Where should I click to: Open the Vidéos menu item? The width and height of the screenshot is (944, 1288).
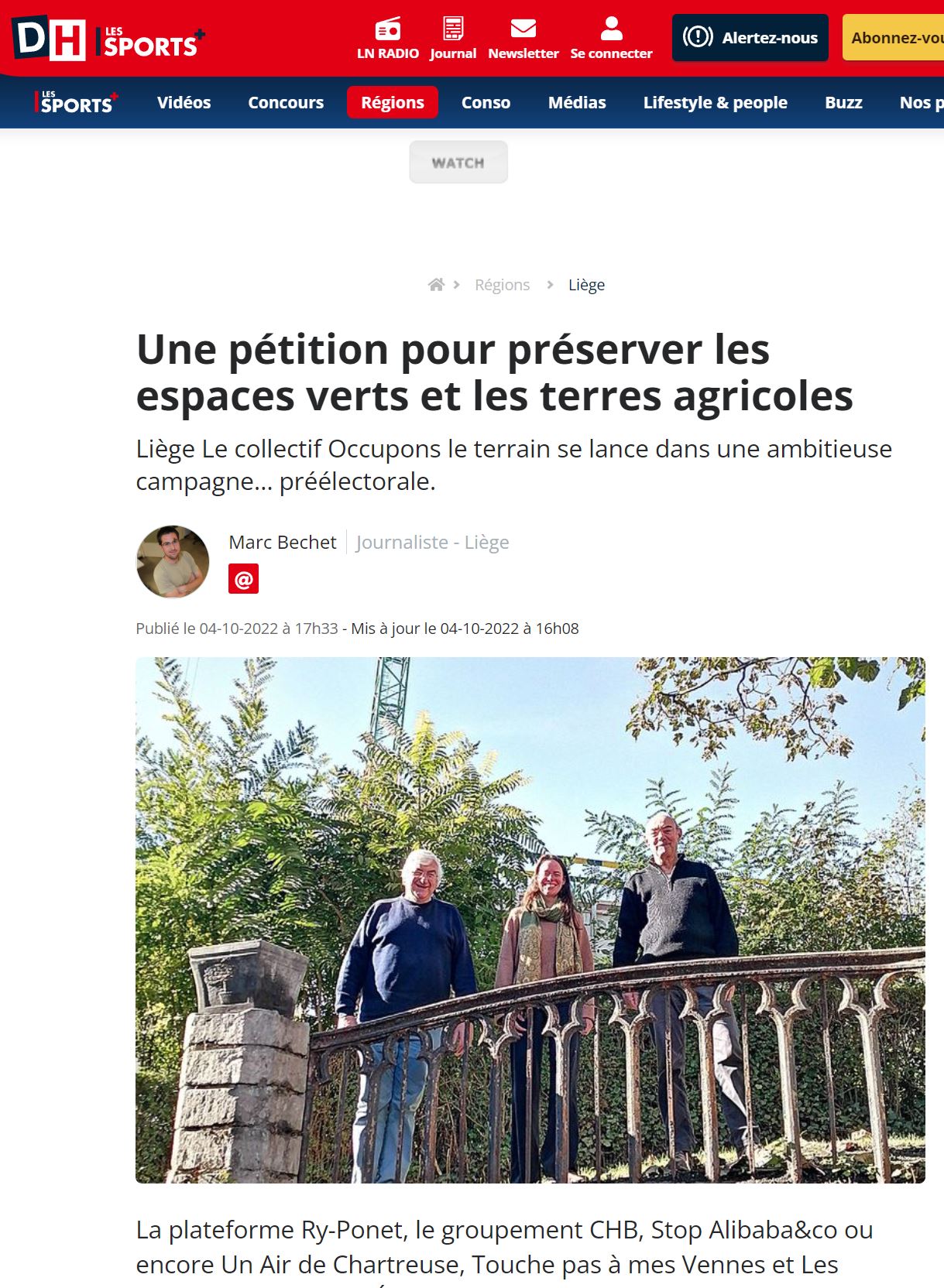(184, 102)
